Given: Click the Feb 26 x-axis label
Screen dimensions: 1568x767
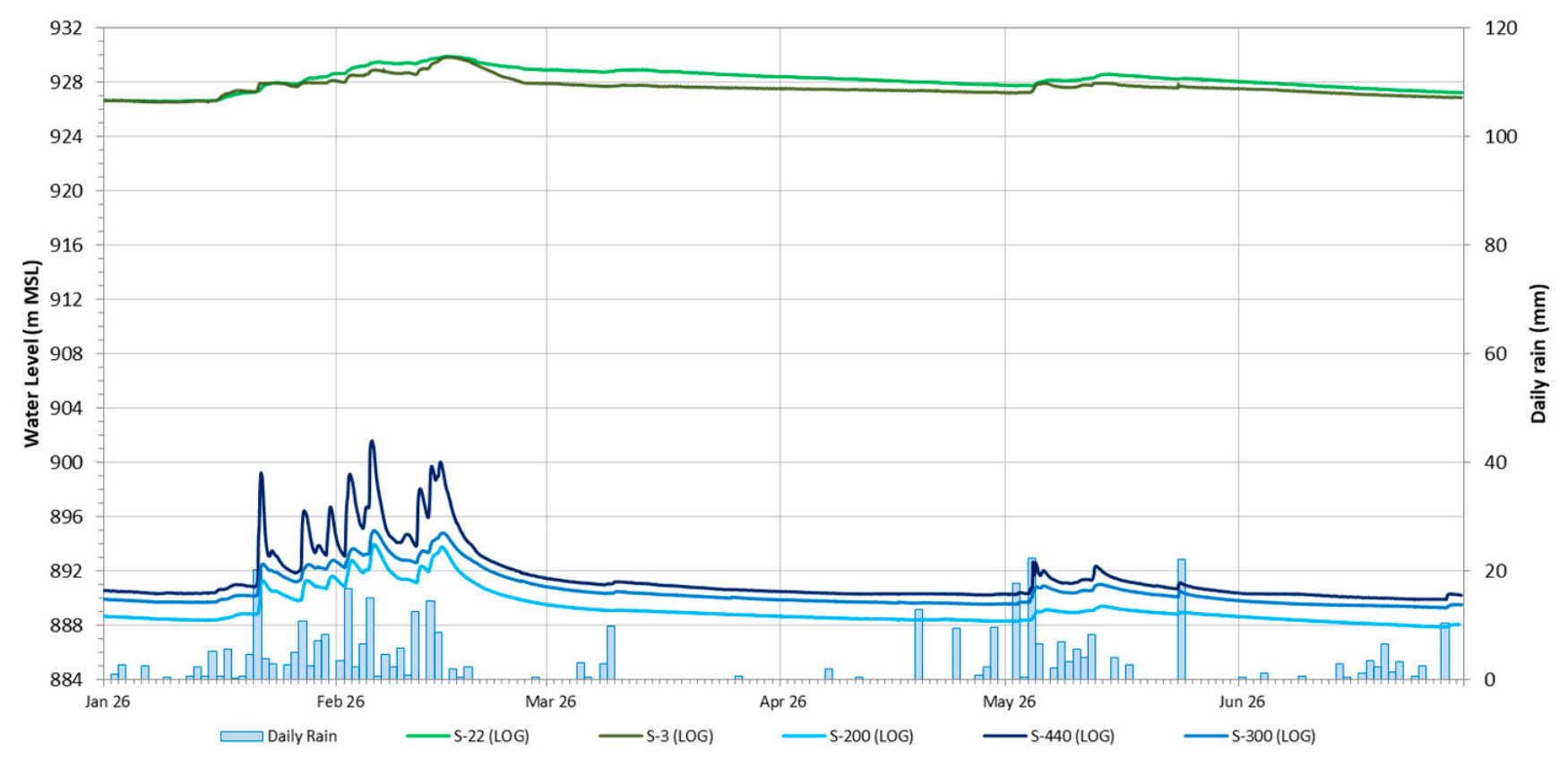Looking at the screenshot, I should click(x=340, y=702).
